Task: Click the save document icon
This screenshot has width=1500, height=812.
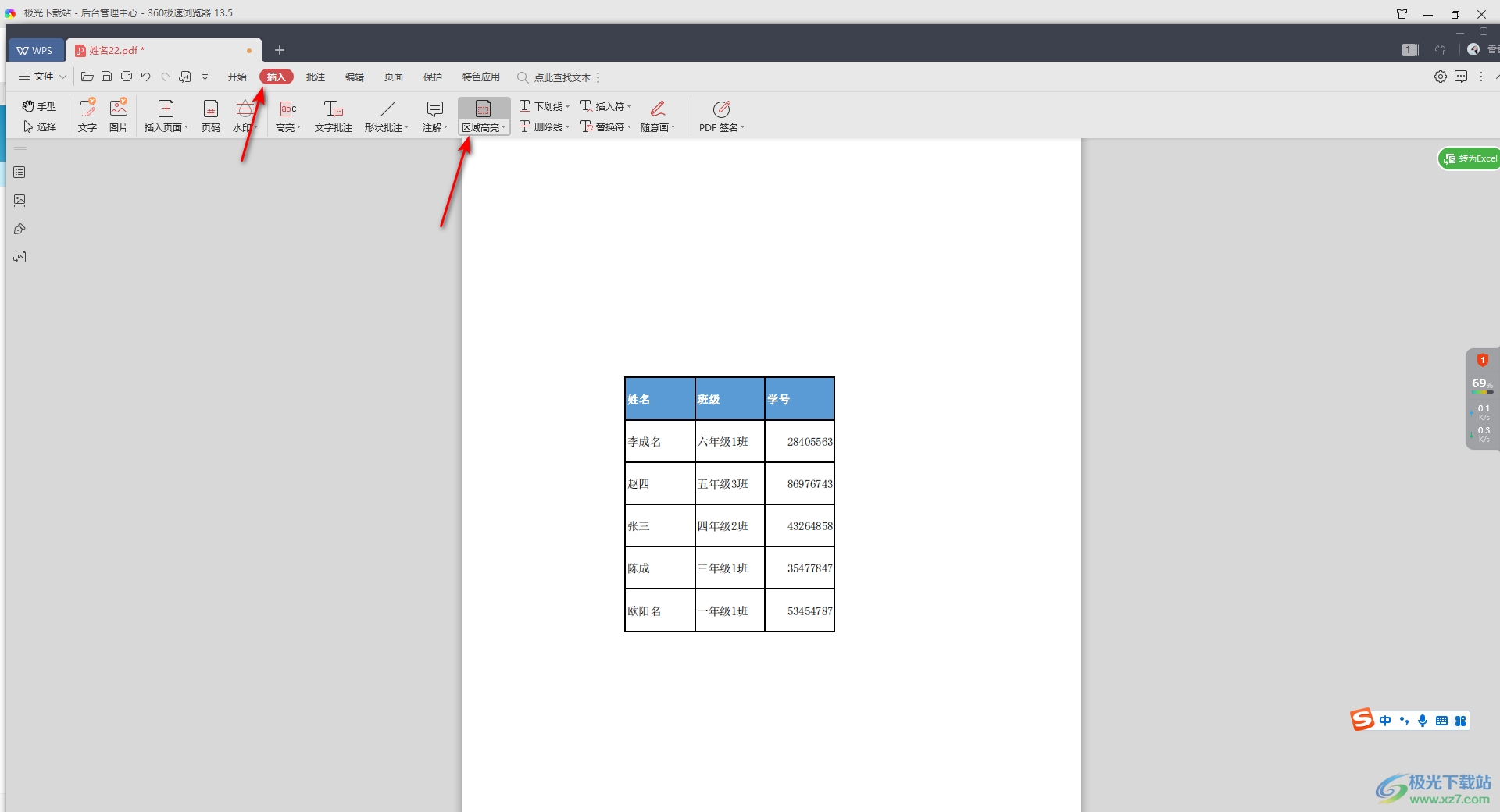Action: (x=107, y=77)
